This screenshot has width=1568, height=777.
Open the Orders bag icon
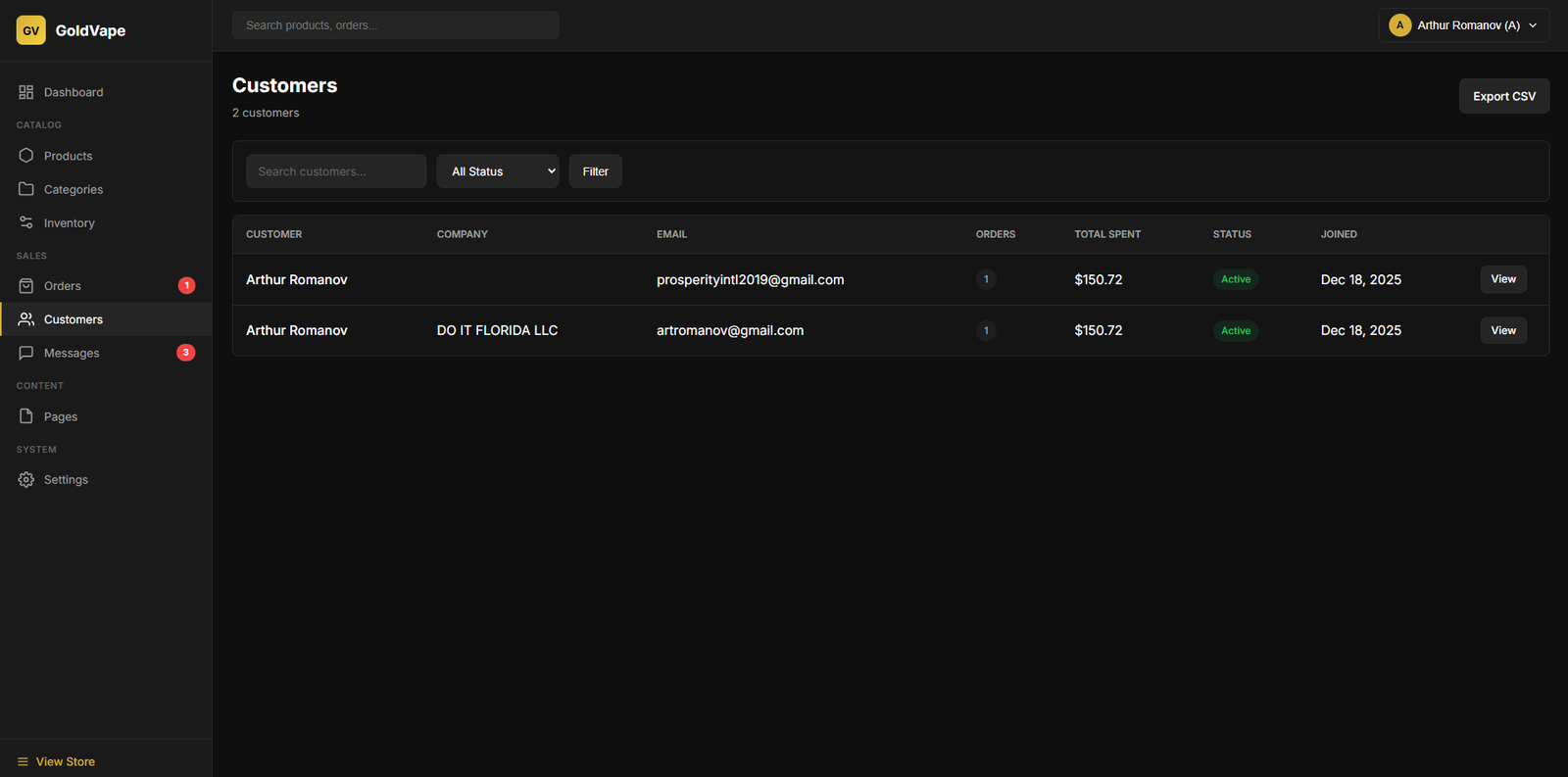26,286
